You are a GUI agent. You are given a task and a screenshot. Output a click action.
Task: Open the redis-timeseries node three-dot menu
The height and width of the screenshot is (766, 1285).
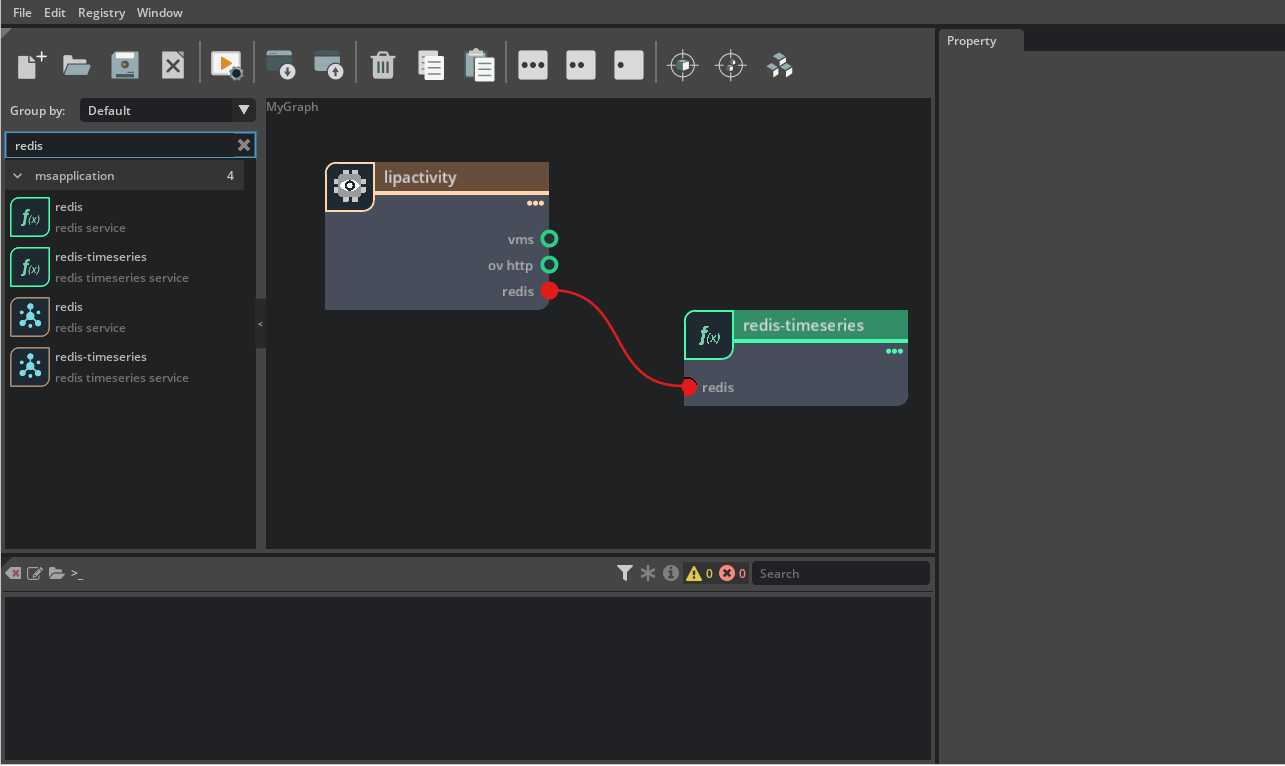click(895, 351)
